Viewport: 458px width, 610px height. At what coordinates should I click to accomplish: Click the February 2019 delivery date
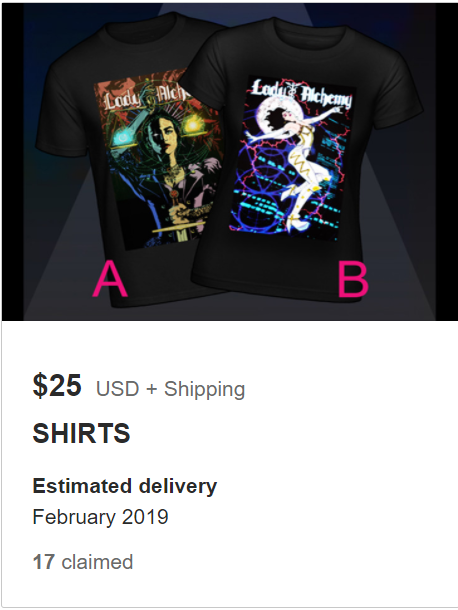coord(100,517)
